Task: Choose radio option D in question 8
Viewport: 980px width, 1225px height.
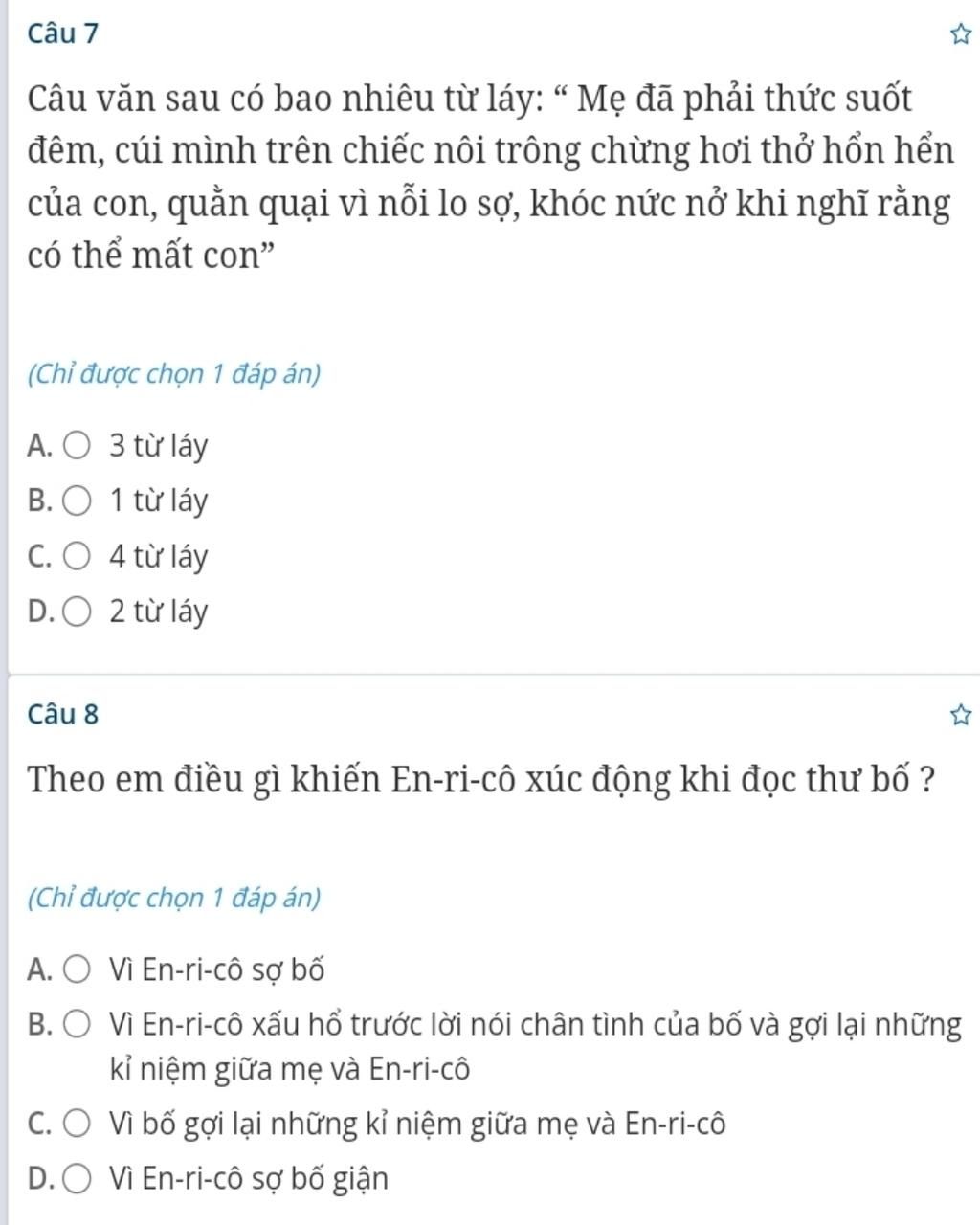Action: click(x=78, y=1178)
